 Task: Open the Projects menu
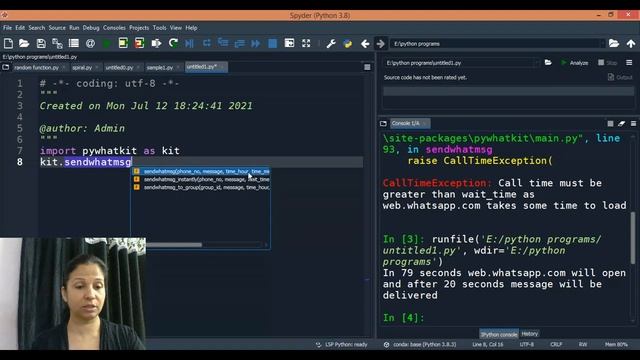(x=139, y=28)
